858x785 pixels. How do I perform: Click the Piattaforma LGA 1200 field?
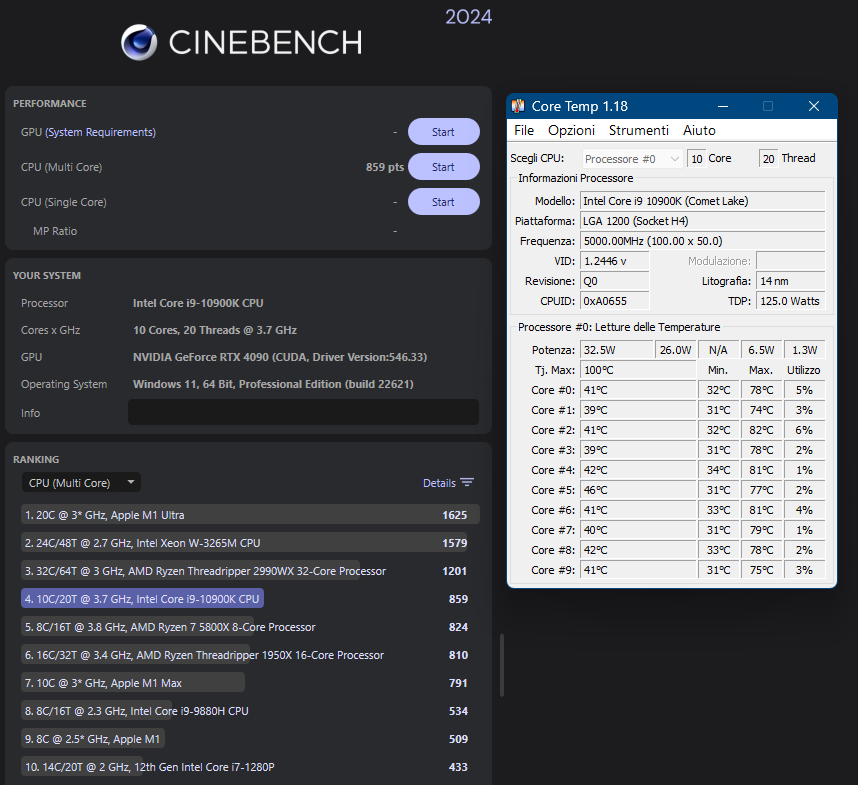point(703,221)
